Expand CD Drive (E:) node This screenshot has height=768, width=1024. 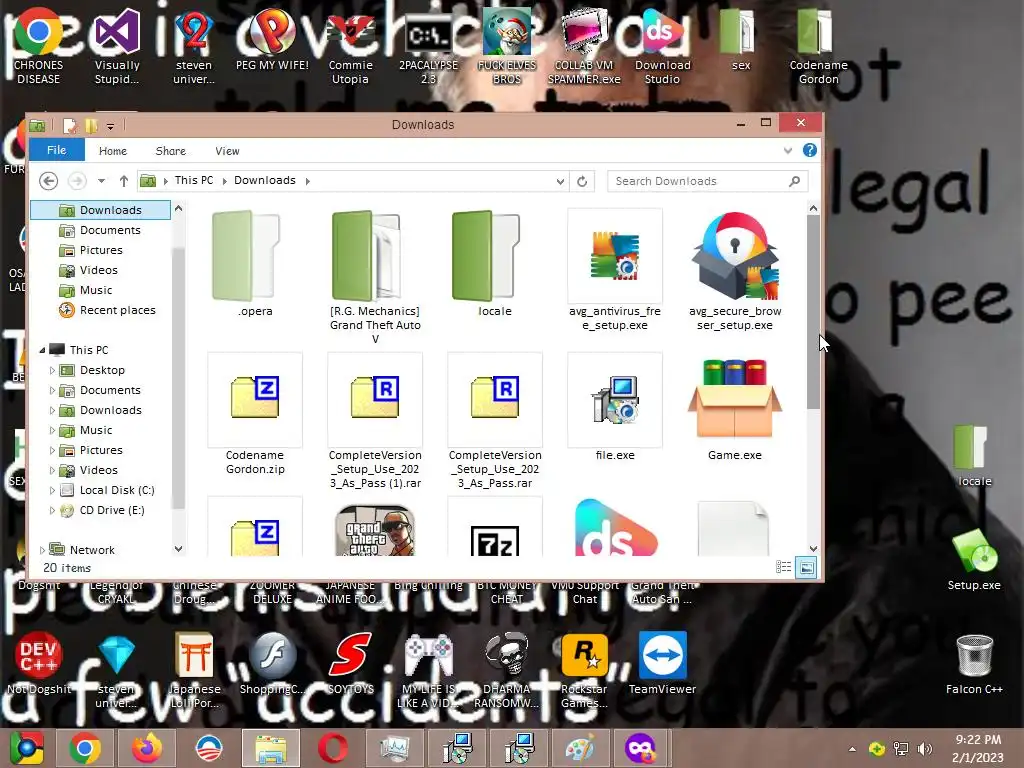pos(52,511)
